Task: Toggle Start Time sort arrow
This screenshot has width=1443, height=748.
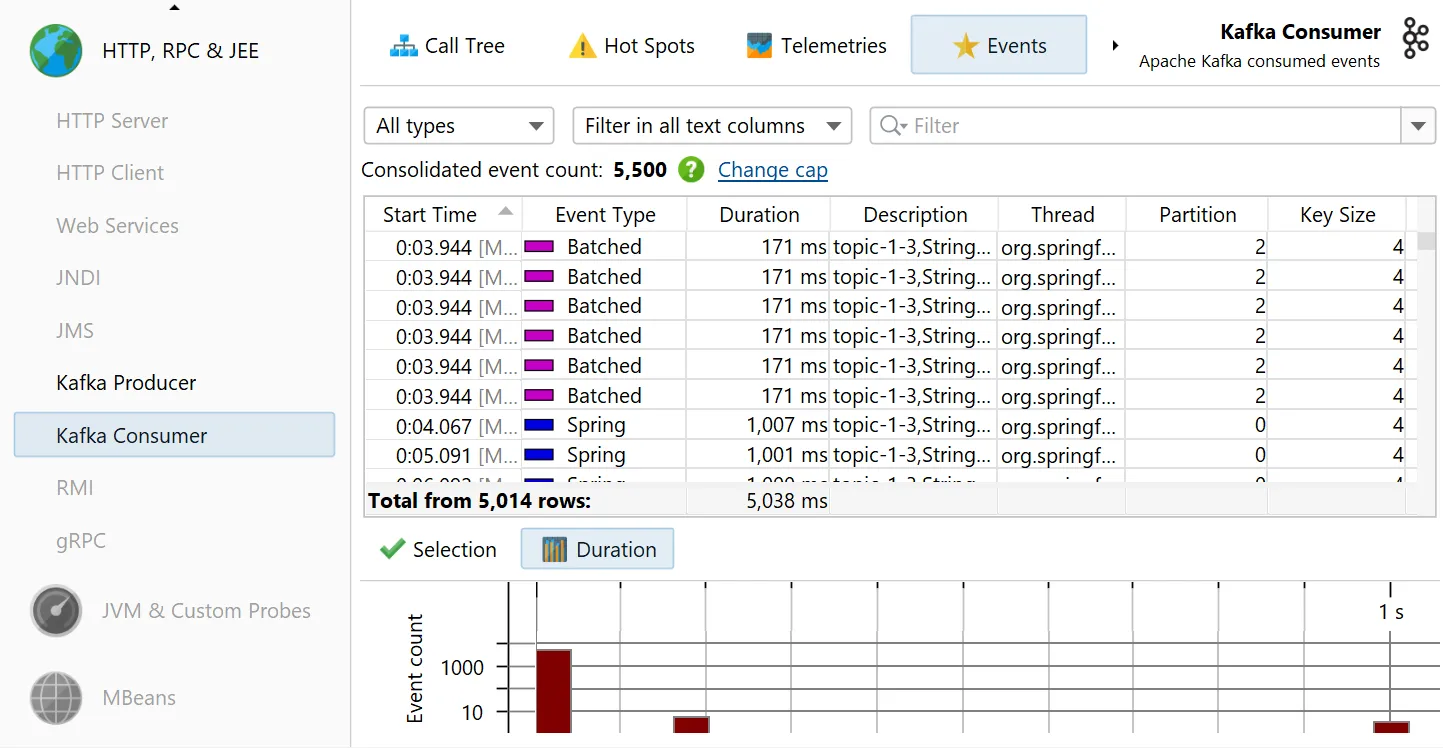Action: (x=505, y=211)
